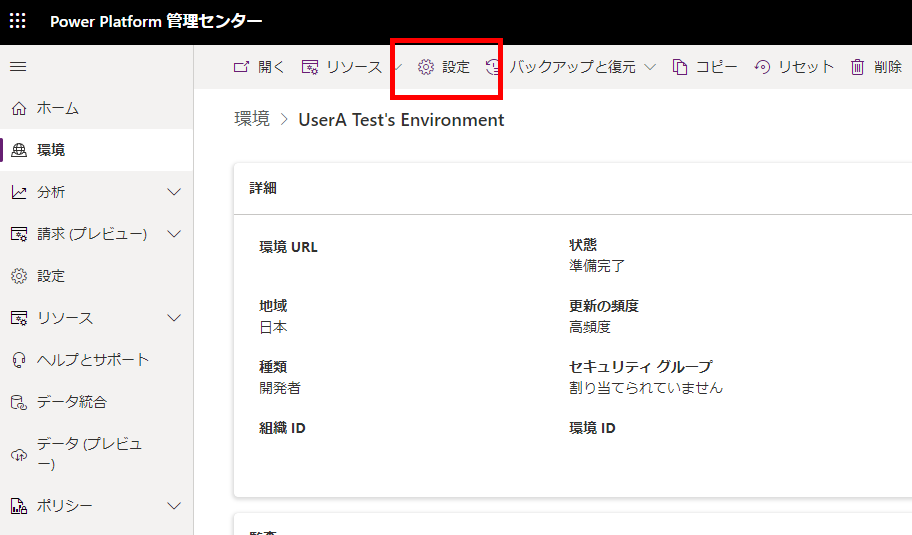Viewport: 912px width, 535px height.
Task: Open the toolbar リソース dropdown arrow
Action: coord(398,67)
